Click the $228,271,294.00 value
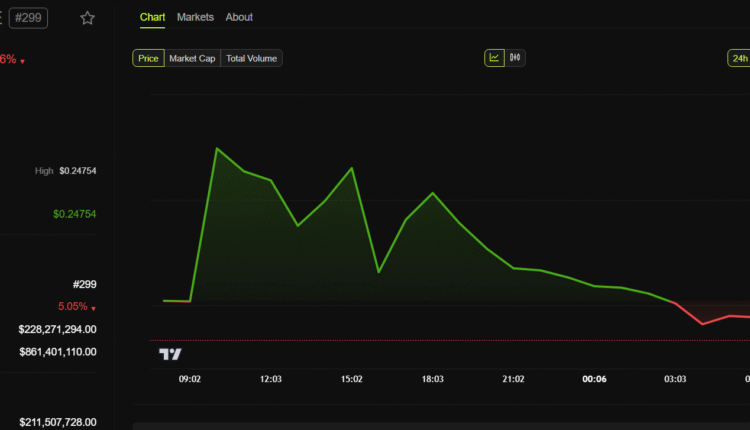Image resolution: width=750 pixels, height=430 pixels. point(58,329)
